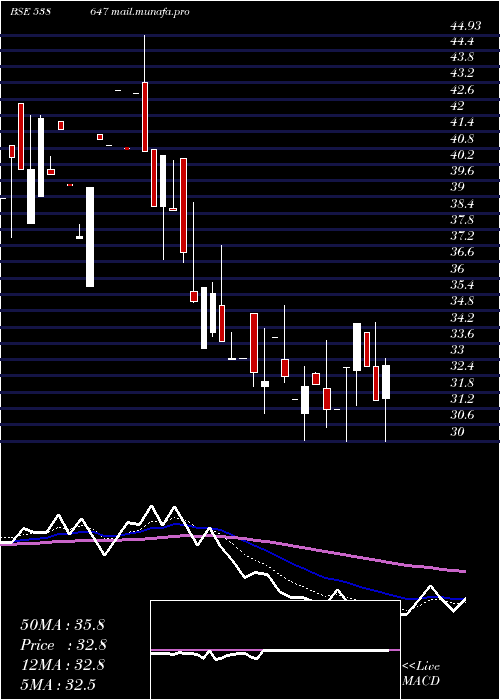This screenshot has height=700, width=500.
Task: Click the 37.2 price axis label
Action: pyautogui.click(x=462, y=236)
